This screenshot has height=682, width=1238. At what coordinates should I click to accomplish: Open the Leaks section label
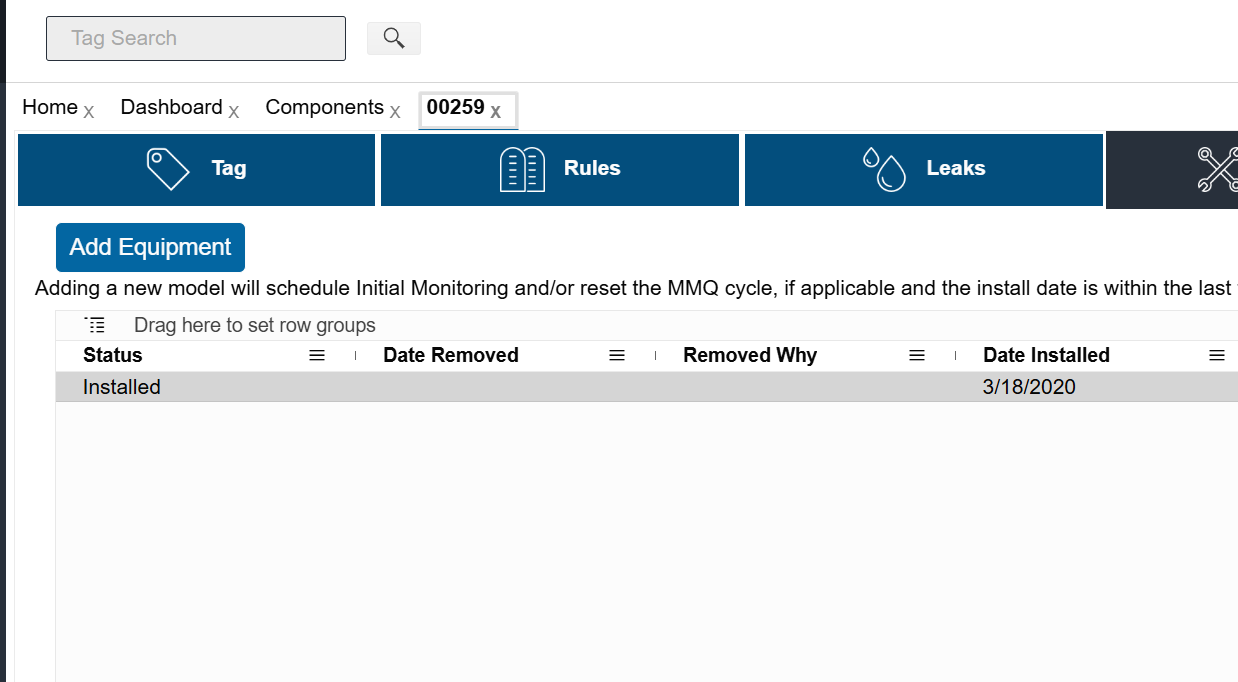point(956,168)
